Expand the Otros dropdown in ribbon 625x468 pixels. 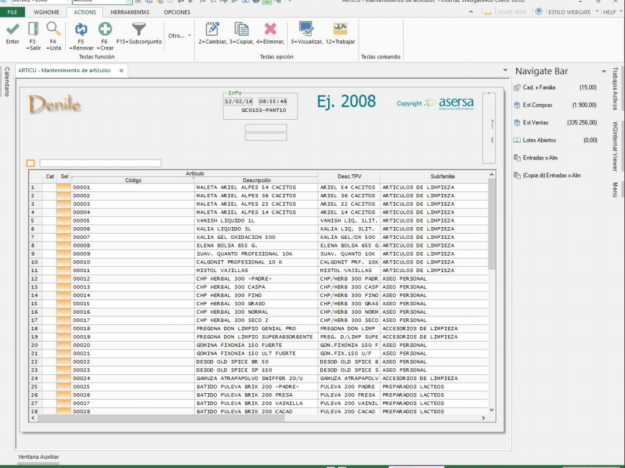[x=177, y=35]
